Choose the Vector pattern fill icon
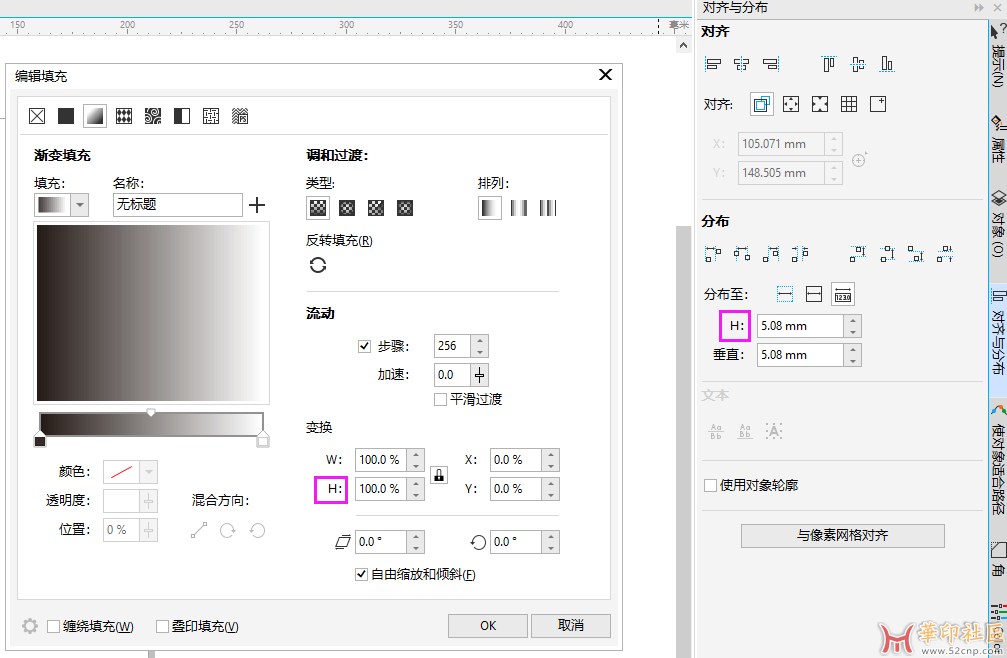Viewport: 1007px width, 658px height. (x=124, y=116)
